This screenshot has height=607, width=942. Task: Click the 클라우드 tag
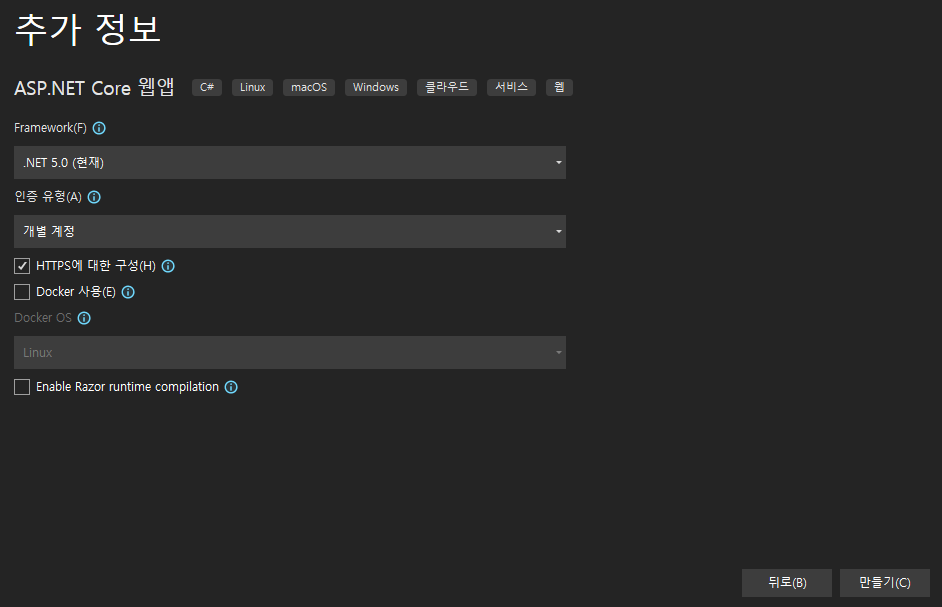[447, 87]
